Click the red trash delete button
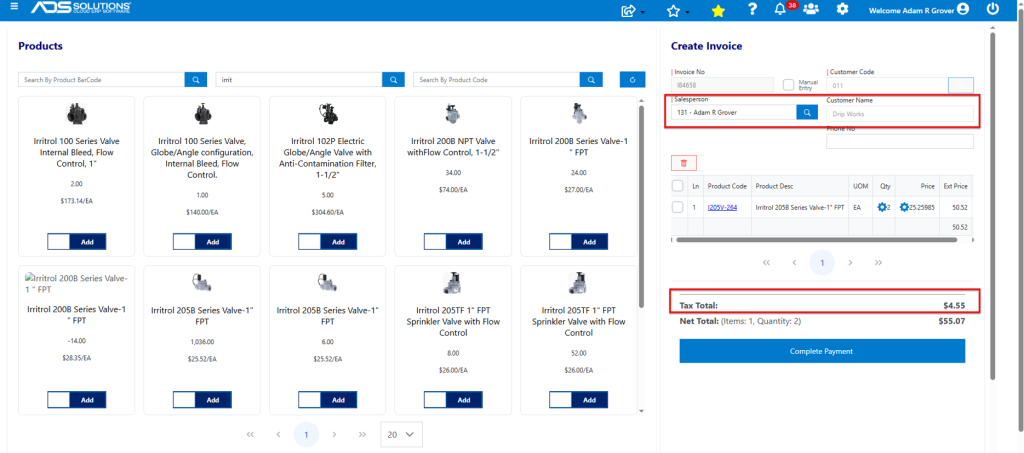 [x=684, y=163]
